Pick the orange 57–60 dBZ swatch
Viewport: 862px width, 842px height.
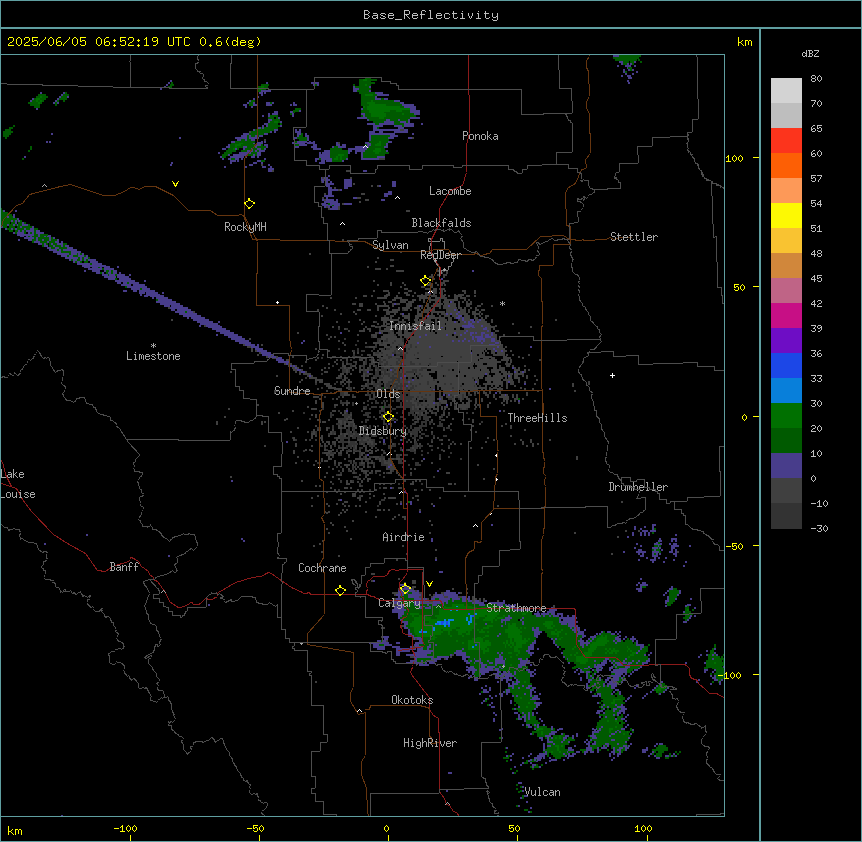(786, 166)
